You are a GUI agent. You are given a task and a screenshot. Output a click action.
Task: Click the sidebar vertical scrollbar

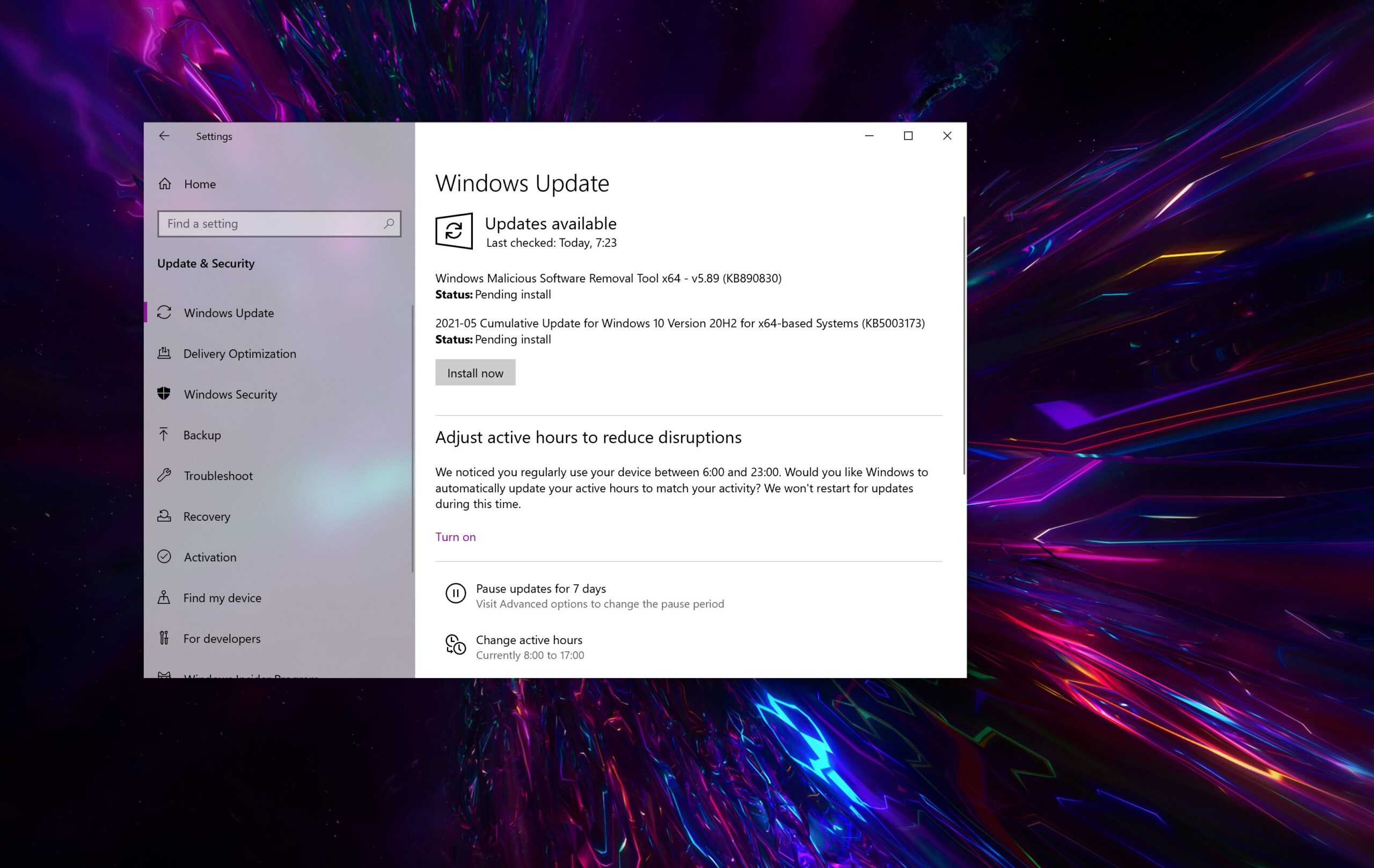(x=413, y=440)
